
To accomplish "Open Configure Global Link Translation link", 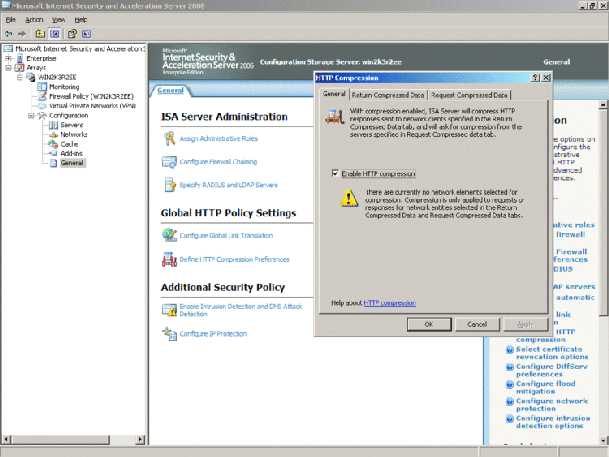I will coord(226,235).
